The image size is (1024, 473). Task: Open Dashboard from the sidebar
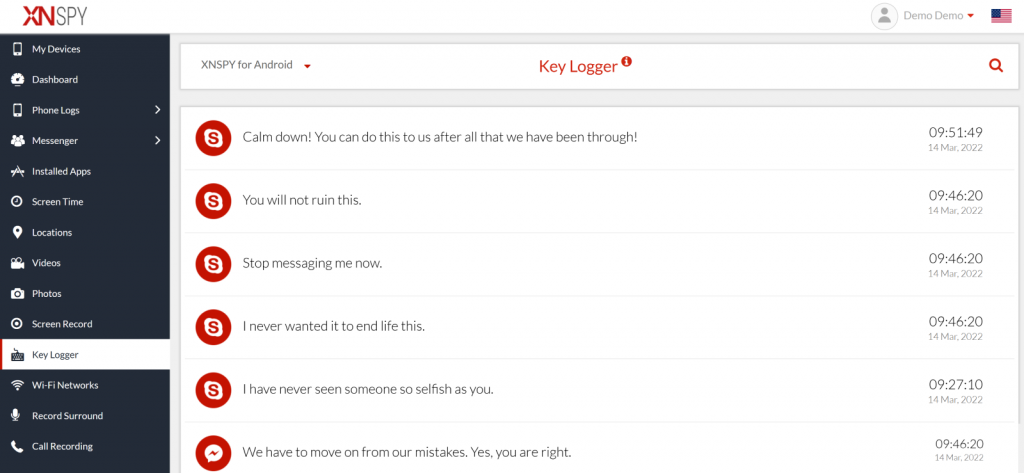[x=55, y=79]
